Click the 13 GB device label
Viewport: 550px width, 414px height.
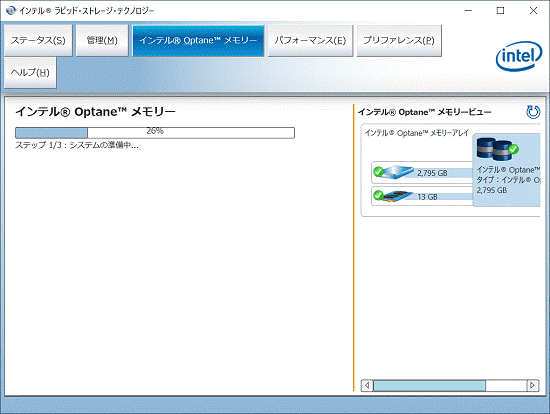pos(427,197)
